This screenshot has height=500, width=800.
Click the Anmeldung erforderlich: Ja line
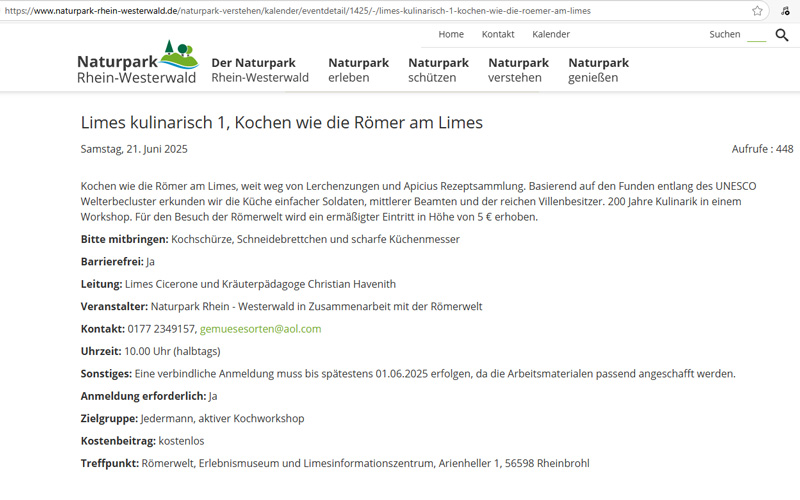coord(149,396)
